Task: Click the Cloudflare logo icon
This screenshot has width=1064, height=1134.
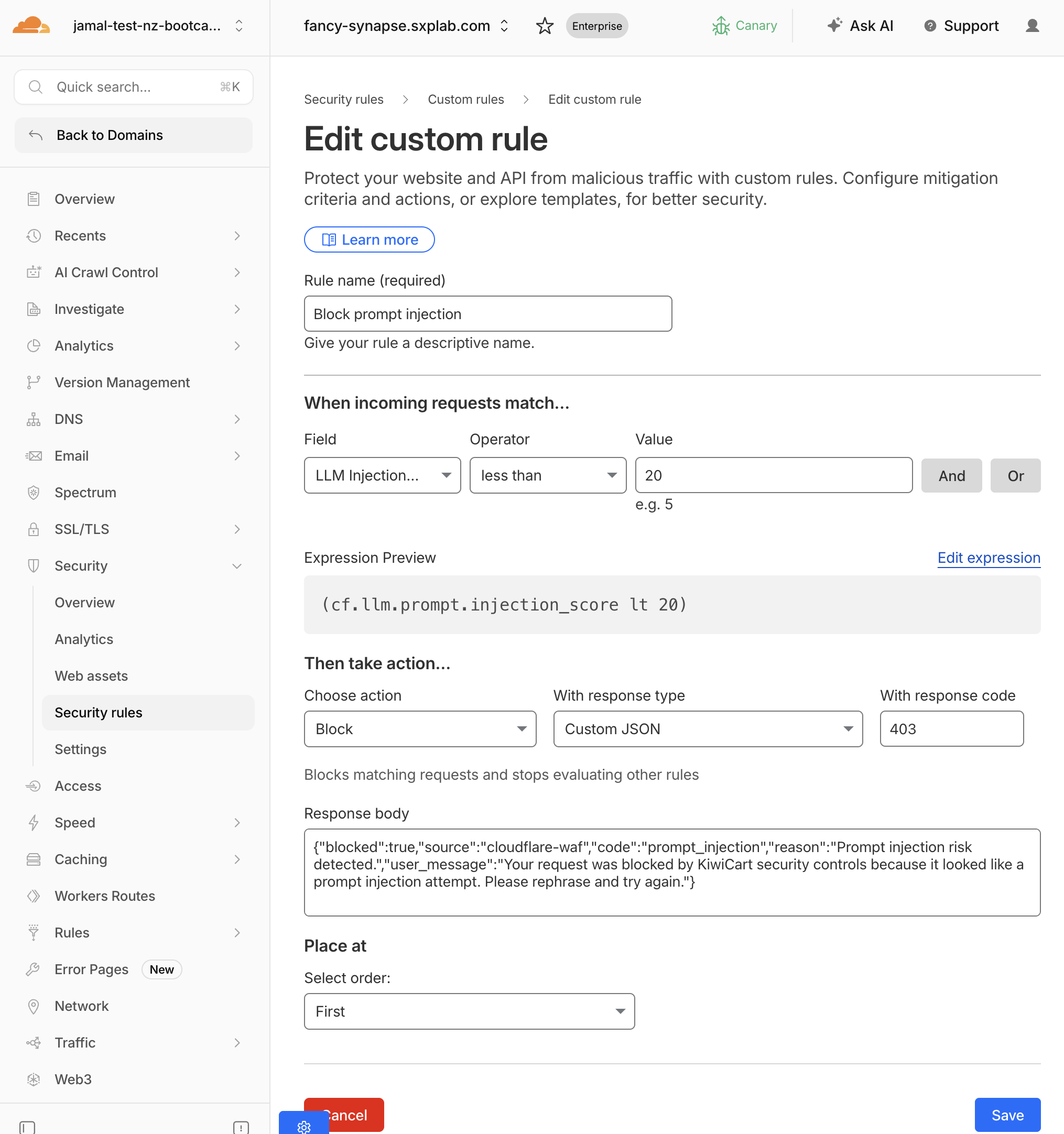Action: click(x=31, y=26)
